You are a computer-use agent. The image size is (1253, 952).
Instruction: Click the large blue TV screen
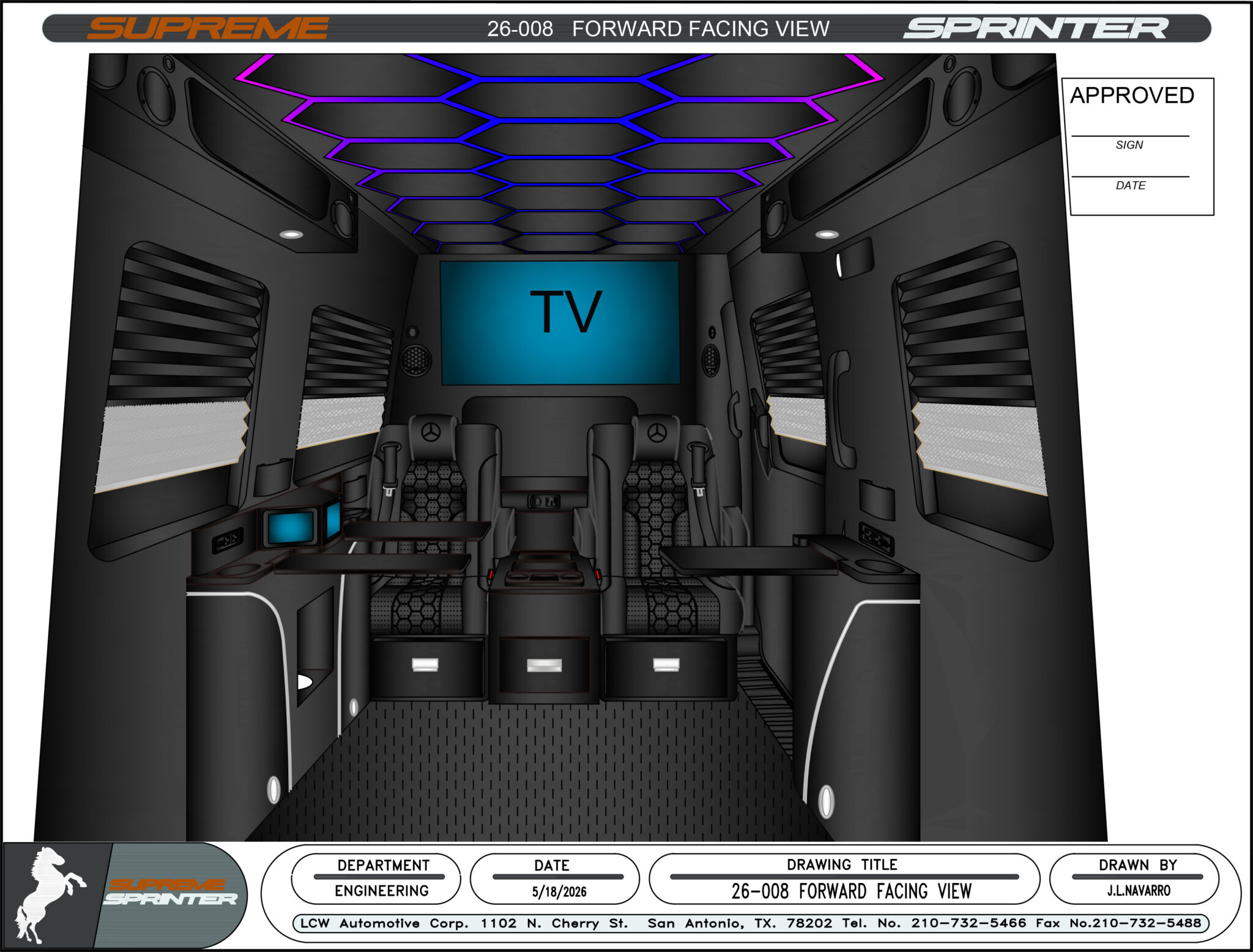pyautogui.click(x=560, y=323)
